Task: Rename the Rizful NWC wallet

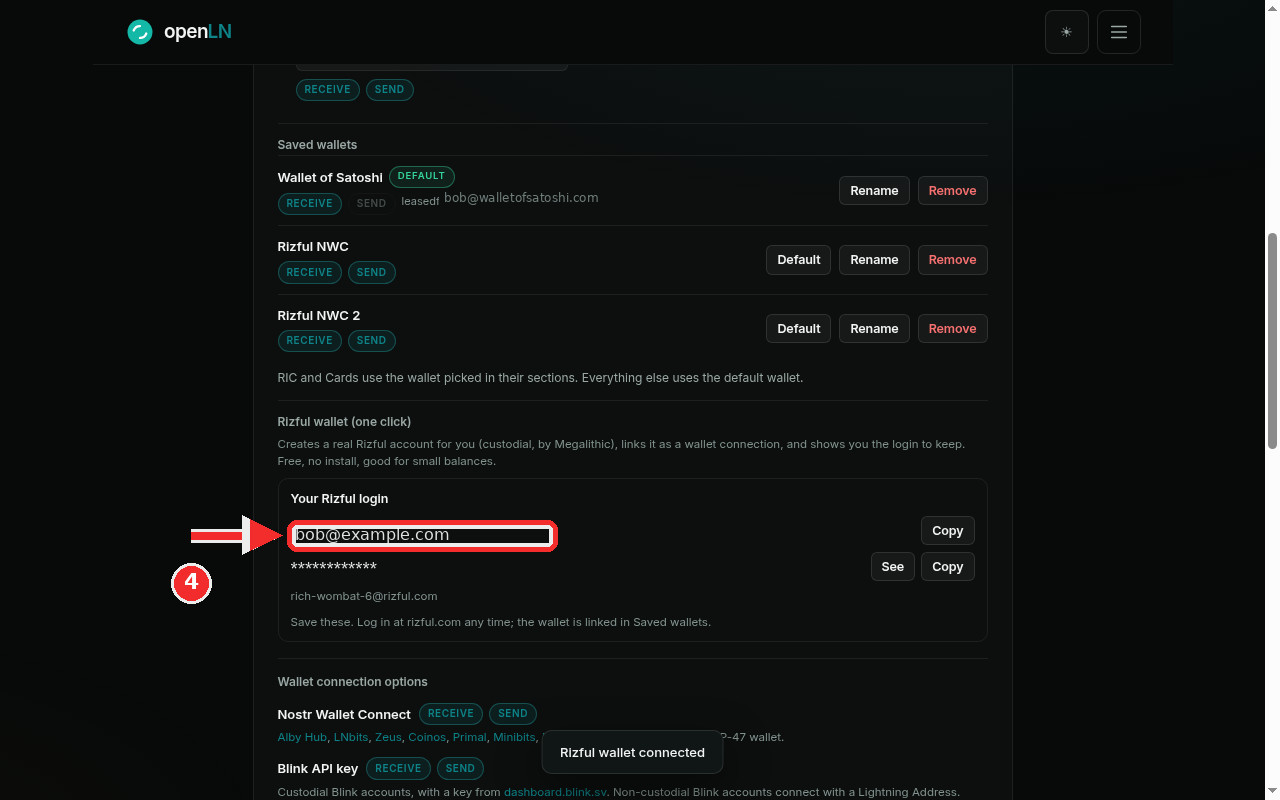Action: coord(874,260)
